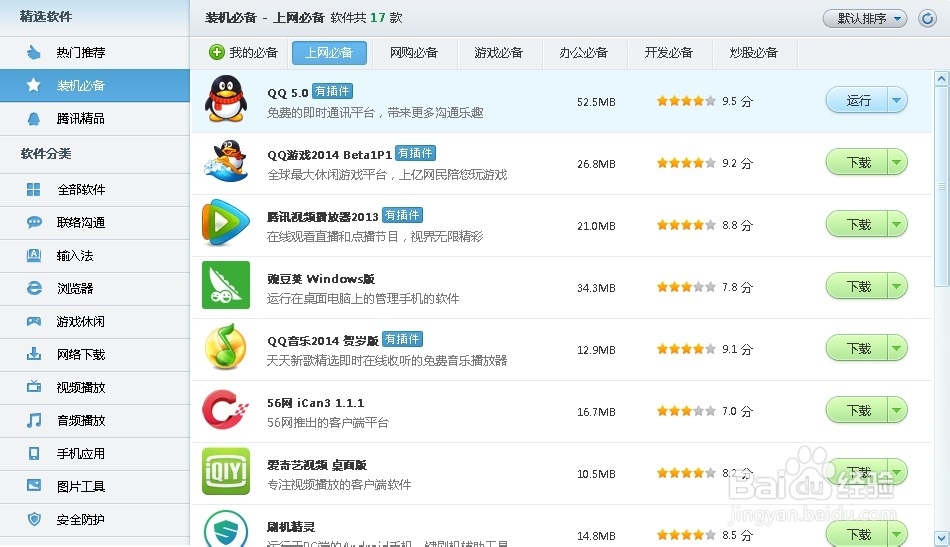Click the bell icon for 腾讯精品

[x=34, y=119]
